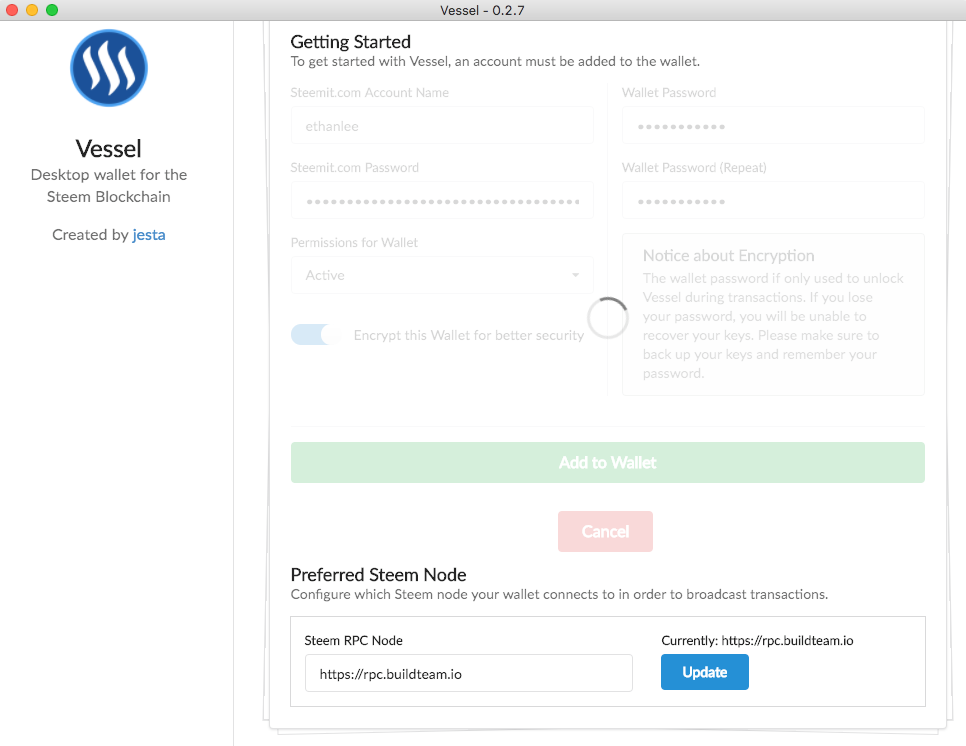Click the Steem logo icon
This screenshot has height=746, width=966.
click(x=108, y=68)
